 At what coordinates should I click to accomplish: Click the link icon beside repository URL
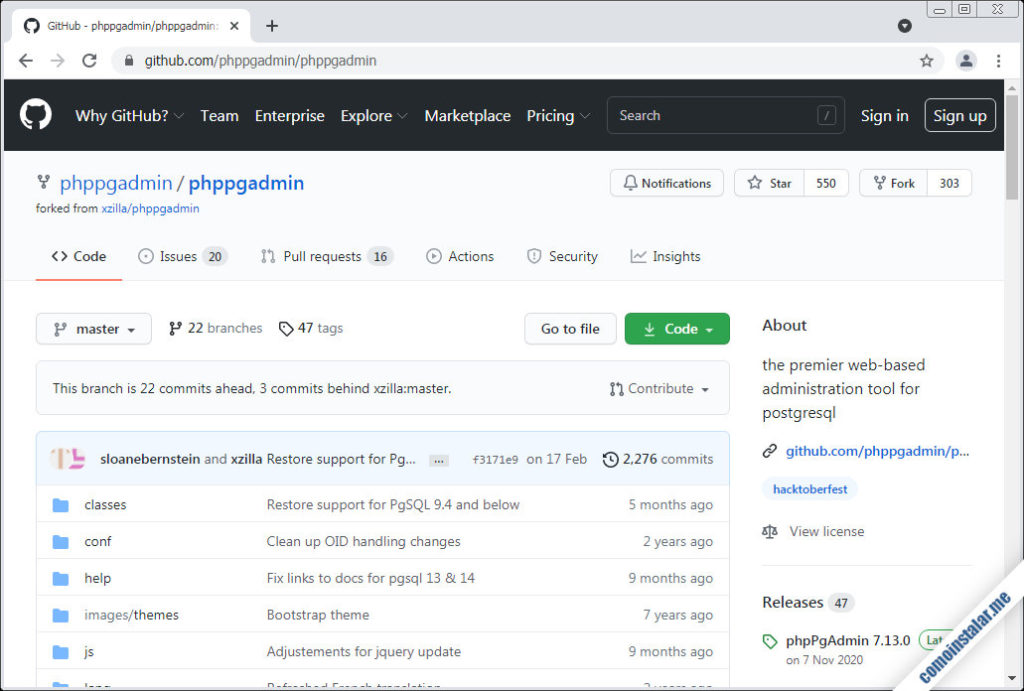tap(769, 451)
